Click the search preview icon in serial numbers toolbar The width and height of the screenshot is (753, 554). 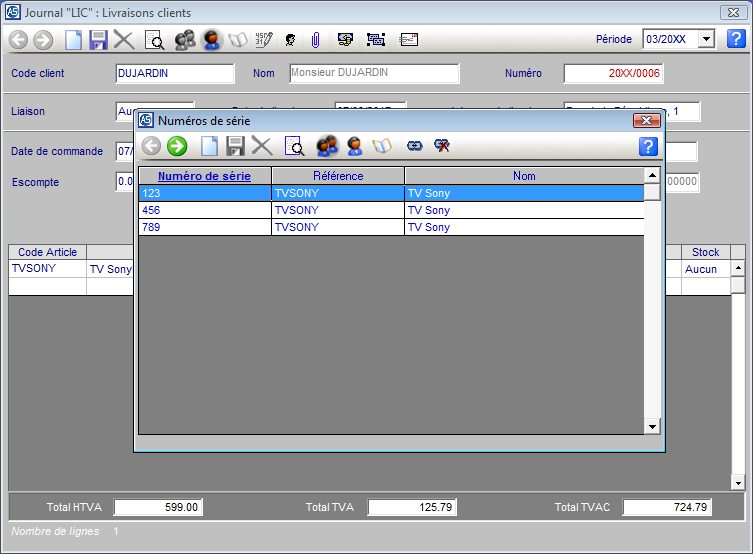pos(295,147)
